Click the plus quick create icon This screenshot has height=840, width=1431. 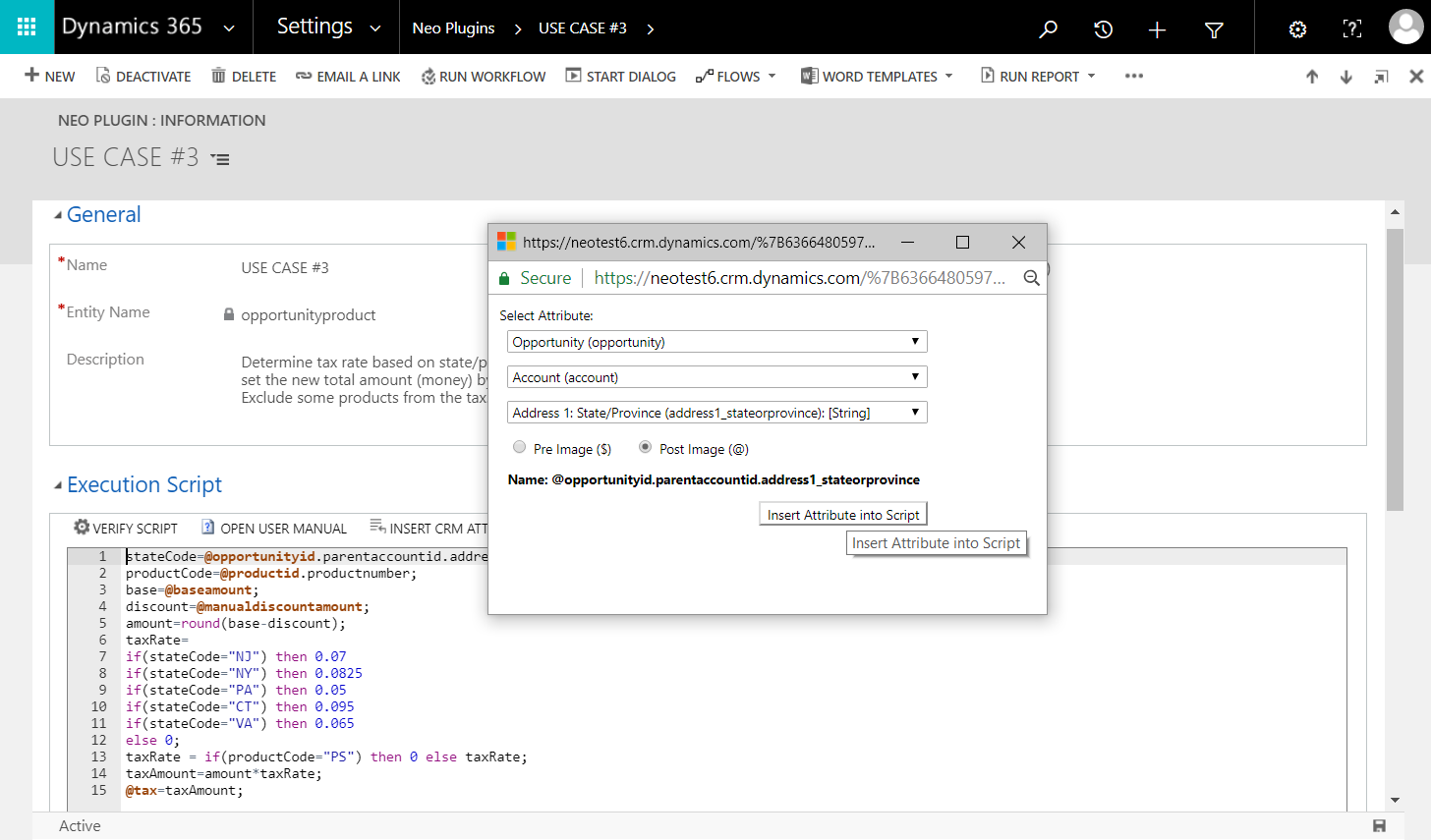click(1157, 29)
